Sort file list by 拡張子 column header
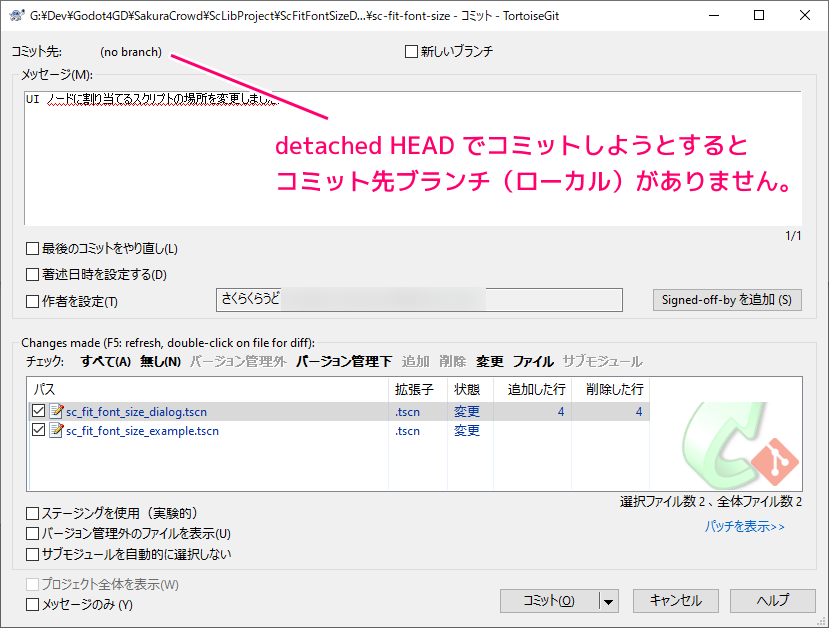 click(x=413, y=388)
